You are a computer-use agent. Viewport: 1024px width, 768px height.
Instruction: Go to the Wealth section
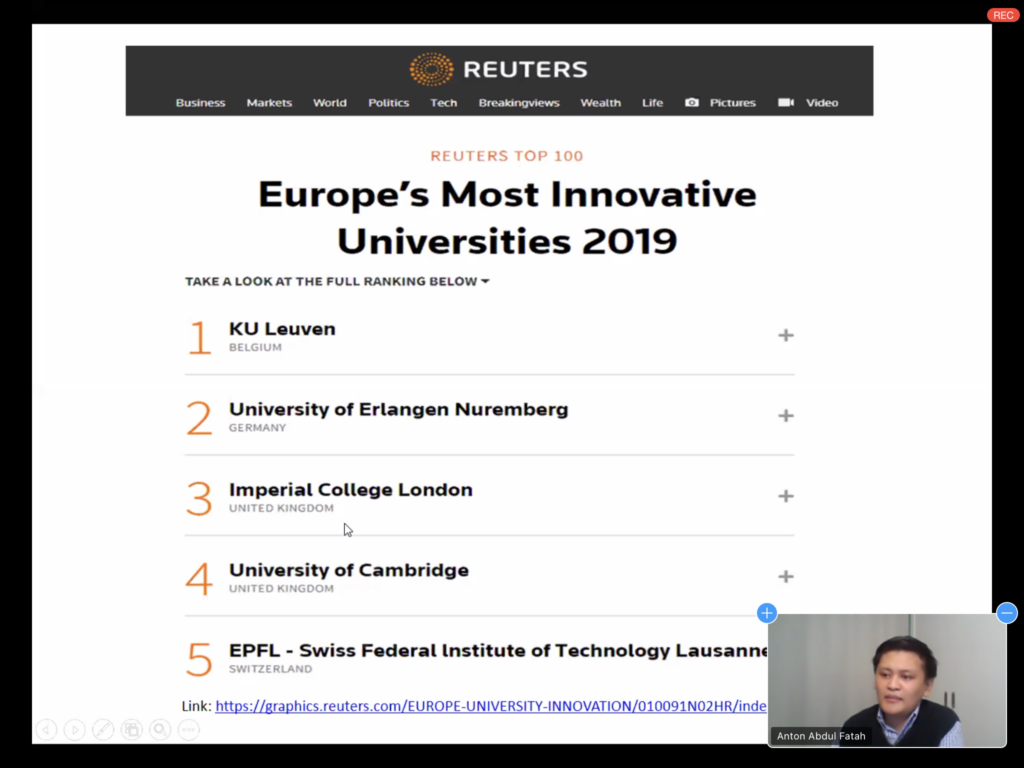point(601,103)
